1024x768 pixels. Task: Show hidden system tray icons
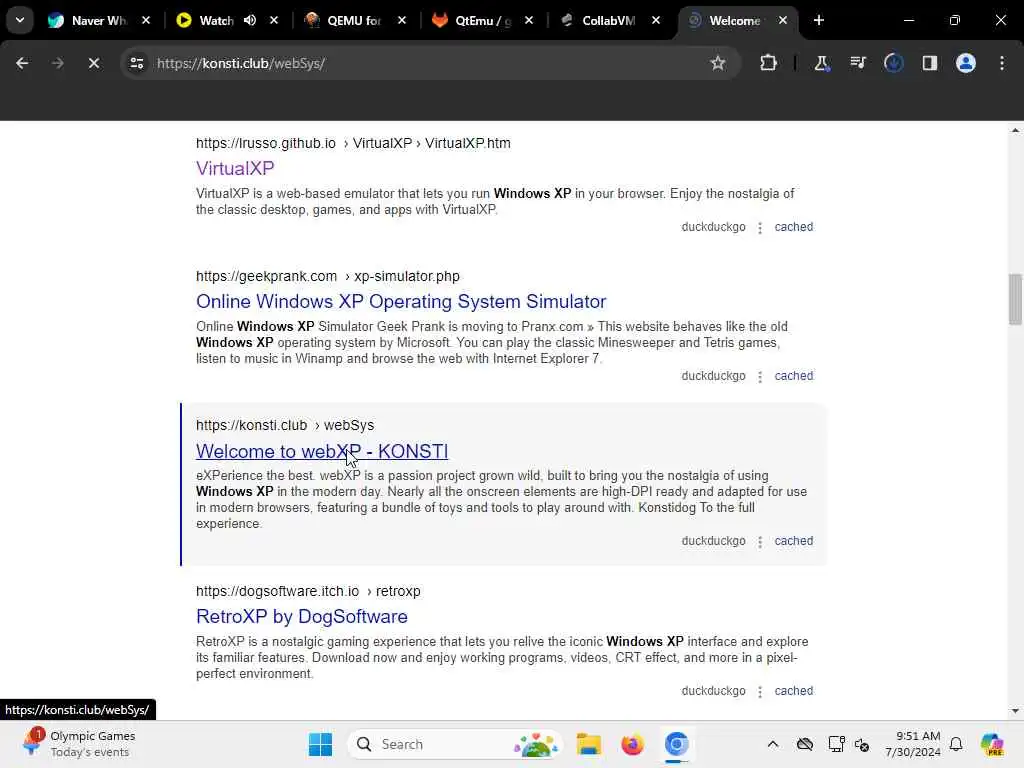coord(773,744)
